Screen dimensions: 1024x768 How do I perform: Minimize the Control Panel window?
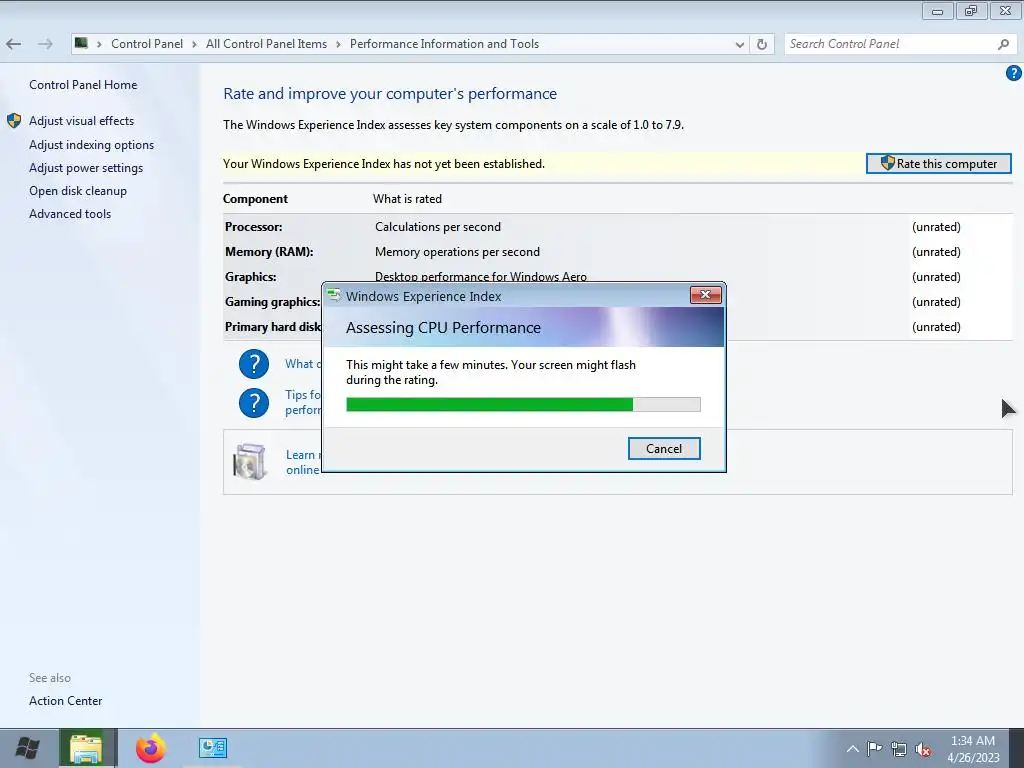click(x=938, y=11)
